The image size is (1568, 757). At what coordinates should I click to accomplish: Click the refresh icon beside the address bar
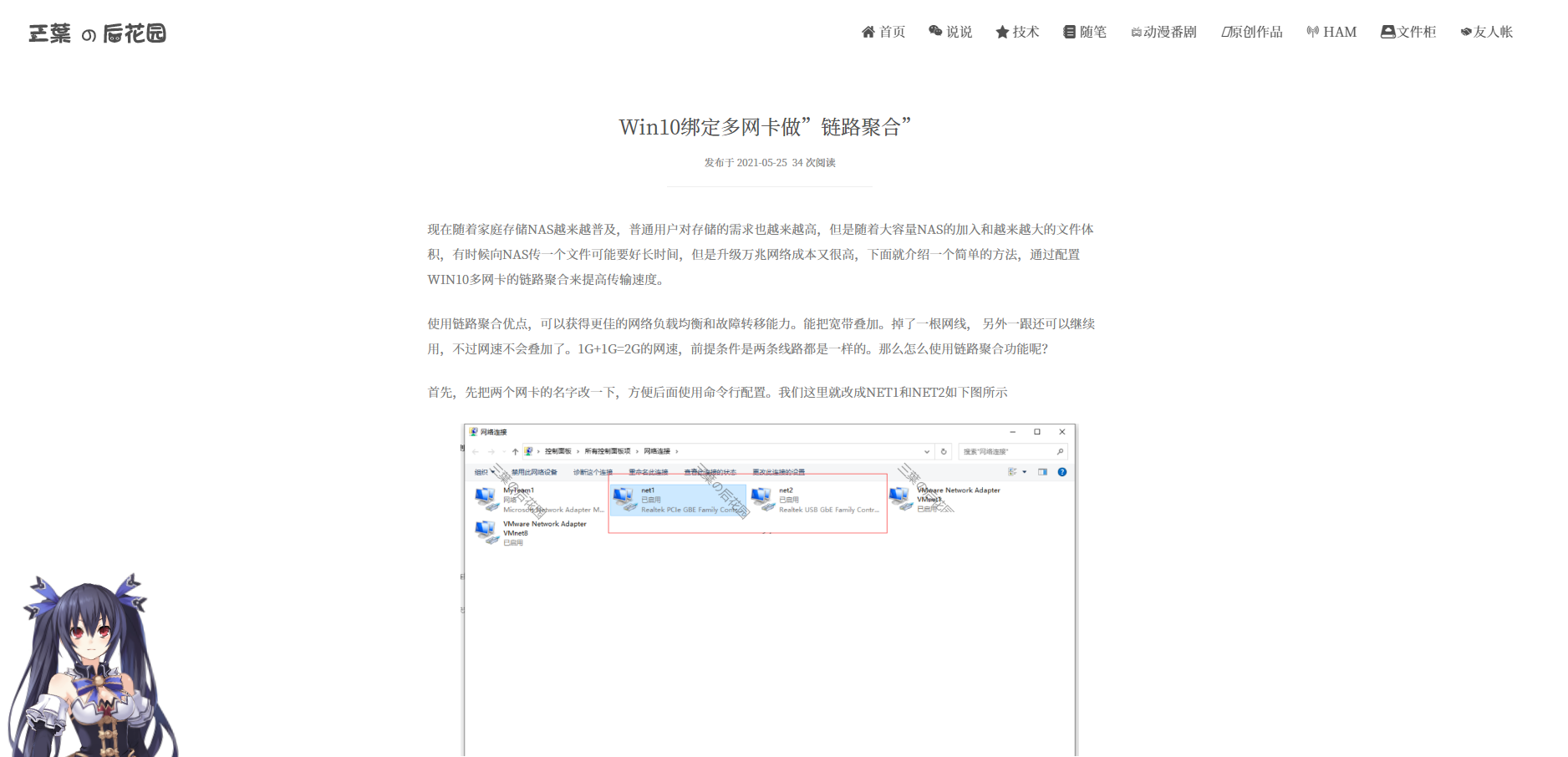(943, 451)
